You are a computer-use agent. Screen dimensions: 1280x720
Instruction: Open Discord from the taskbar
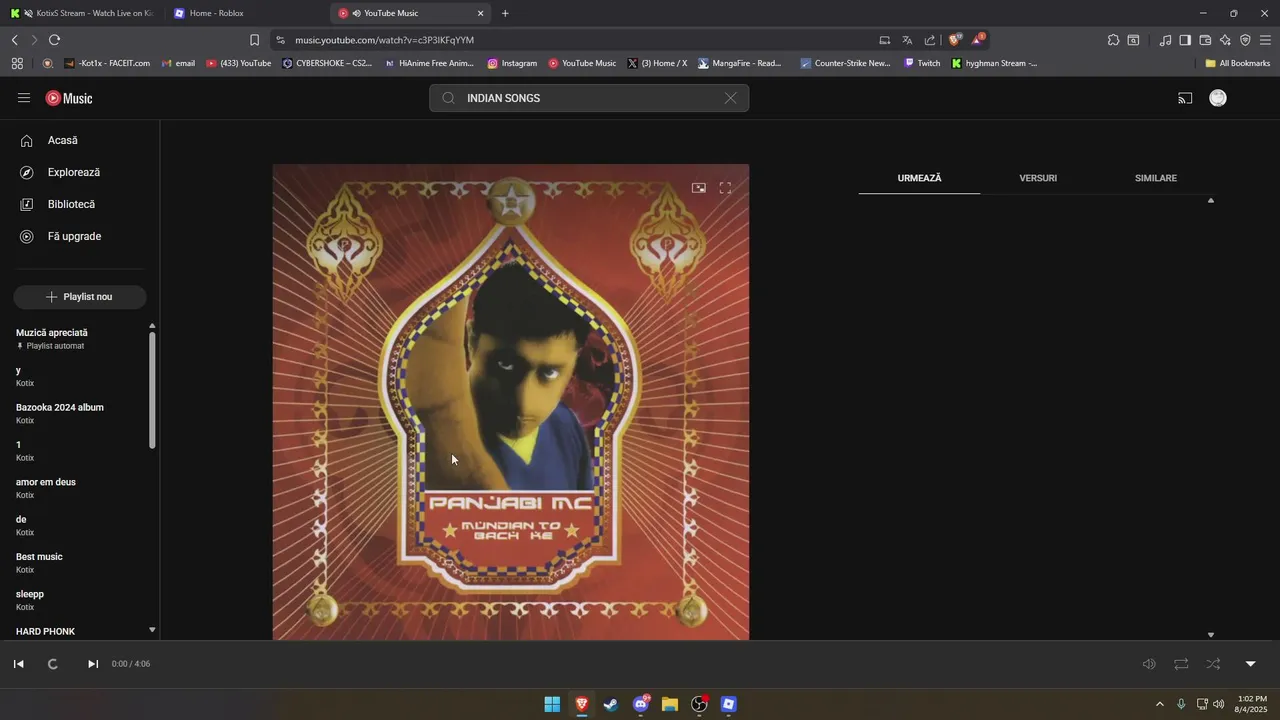click(641, 704)
